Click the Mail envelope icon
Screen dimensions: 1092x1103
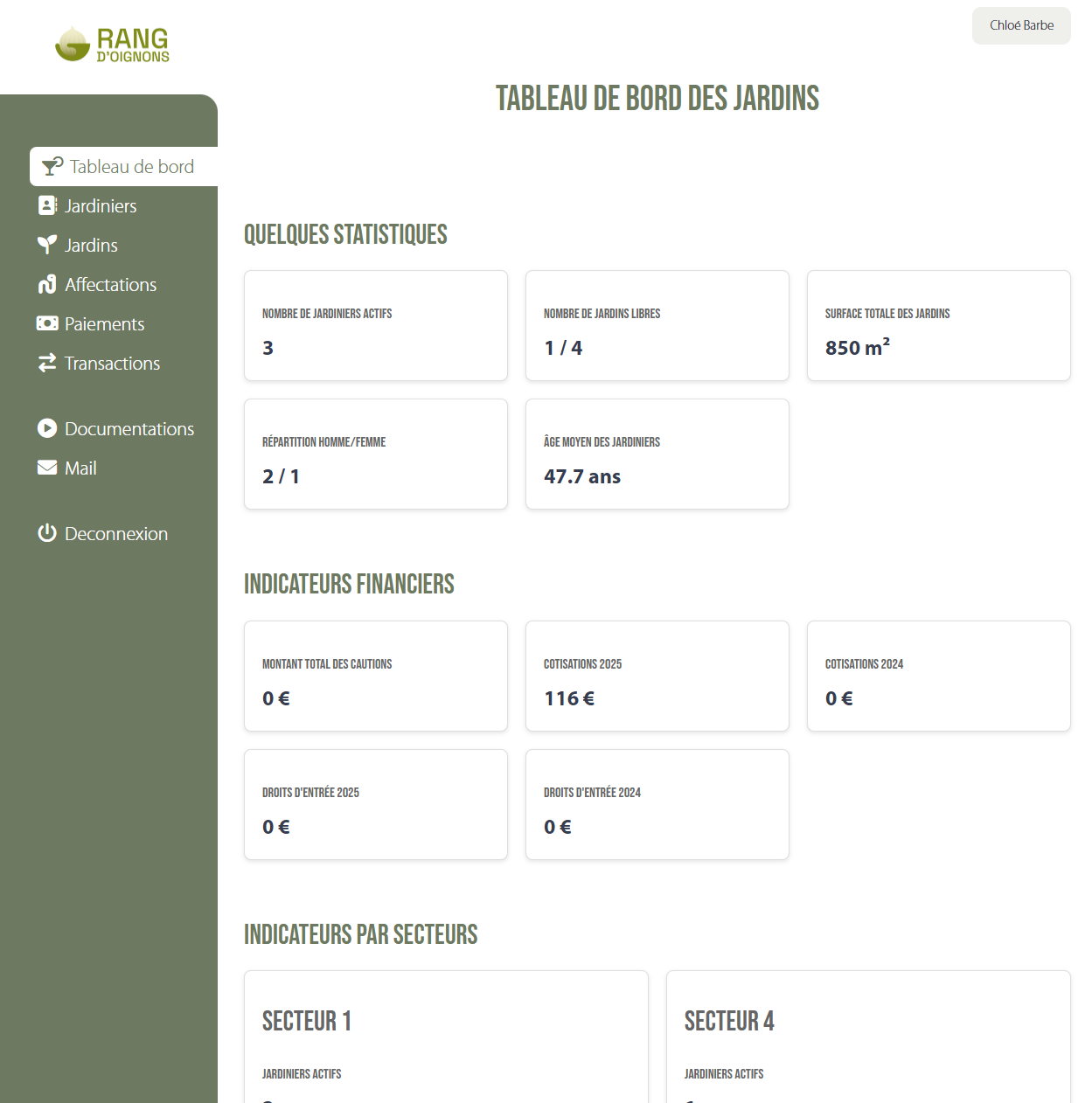pyautogui.click(x=47, y=468)
